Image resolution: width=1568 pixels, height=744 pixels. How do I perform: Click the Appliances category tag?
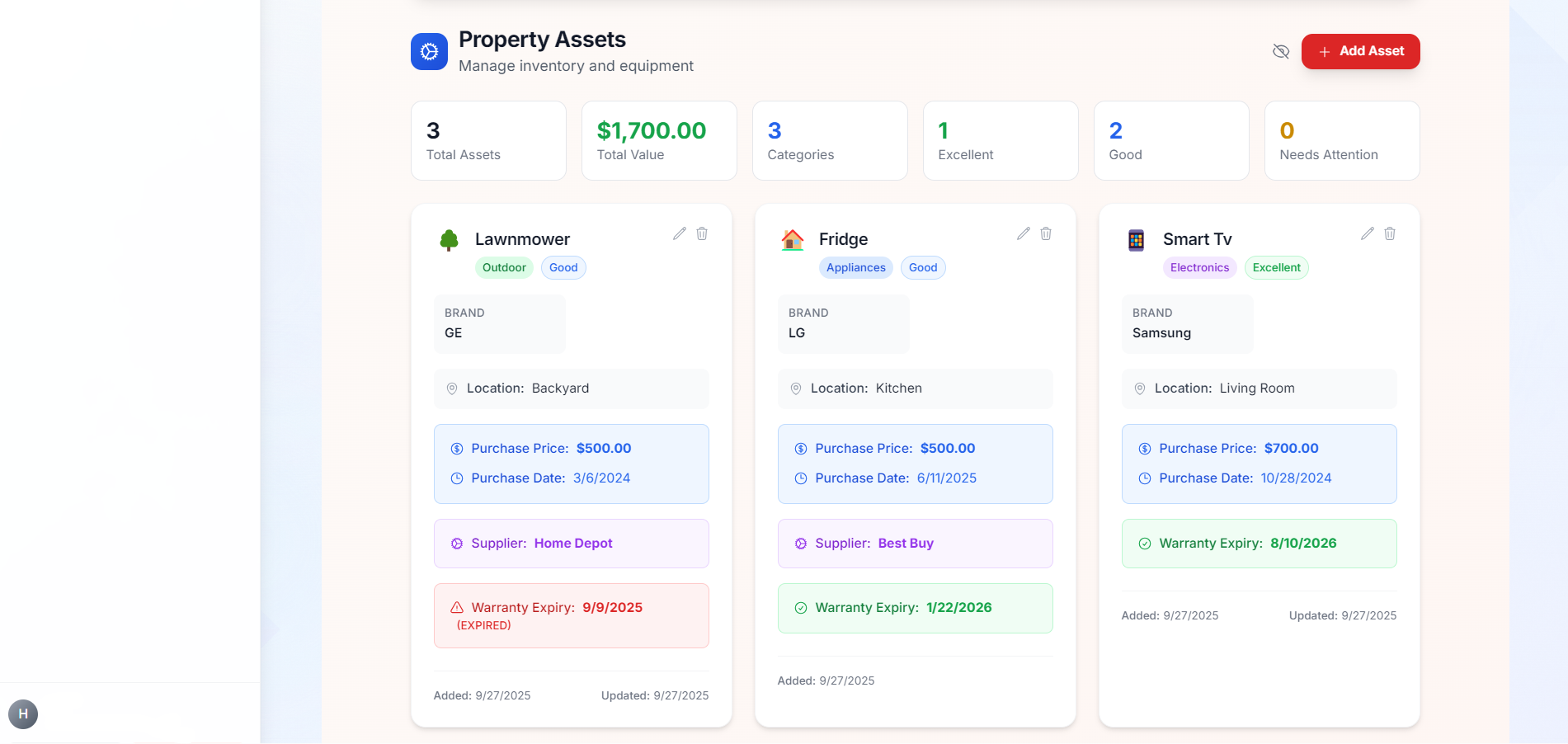click(x=856, y=267)
